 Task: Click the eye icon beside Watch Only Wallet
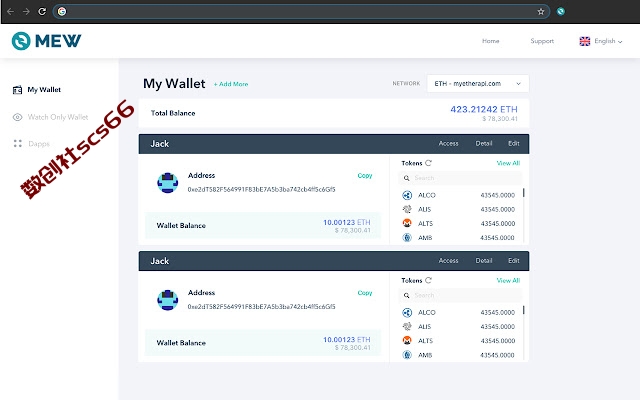click(x=18, y=117)
